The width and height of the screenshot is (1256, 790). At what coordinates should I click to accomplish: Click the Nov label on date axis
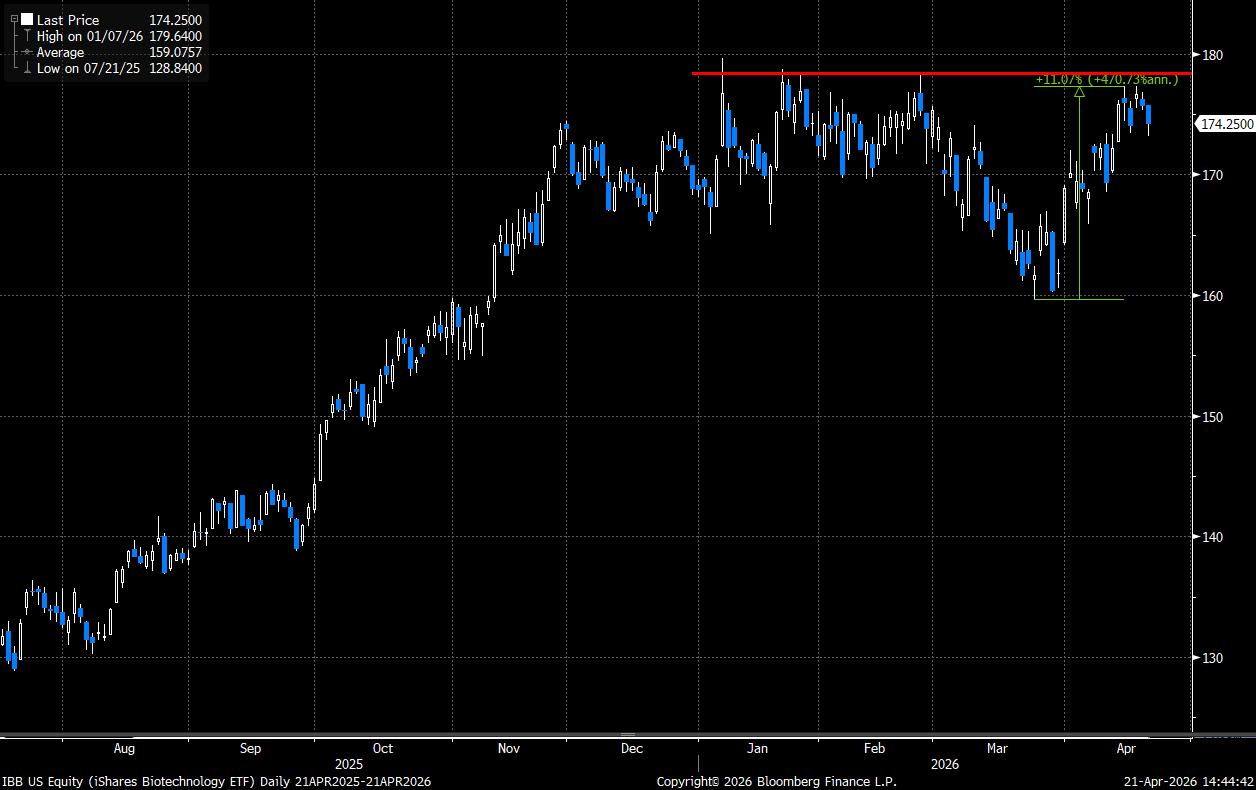(509, 748)
